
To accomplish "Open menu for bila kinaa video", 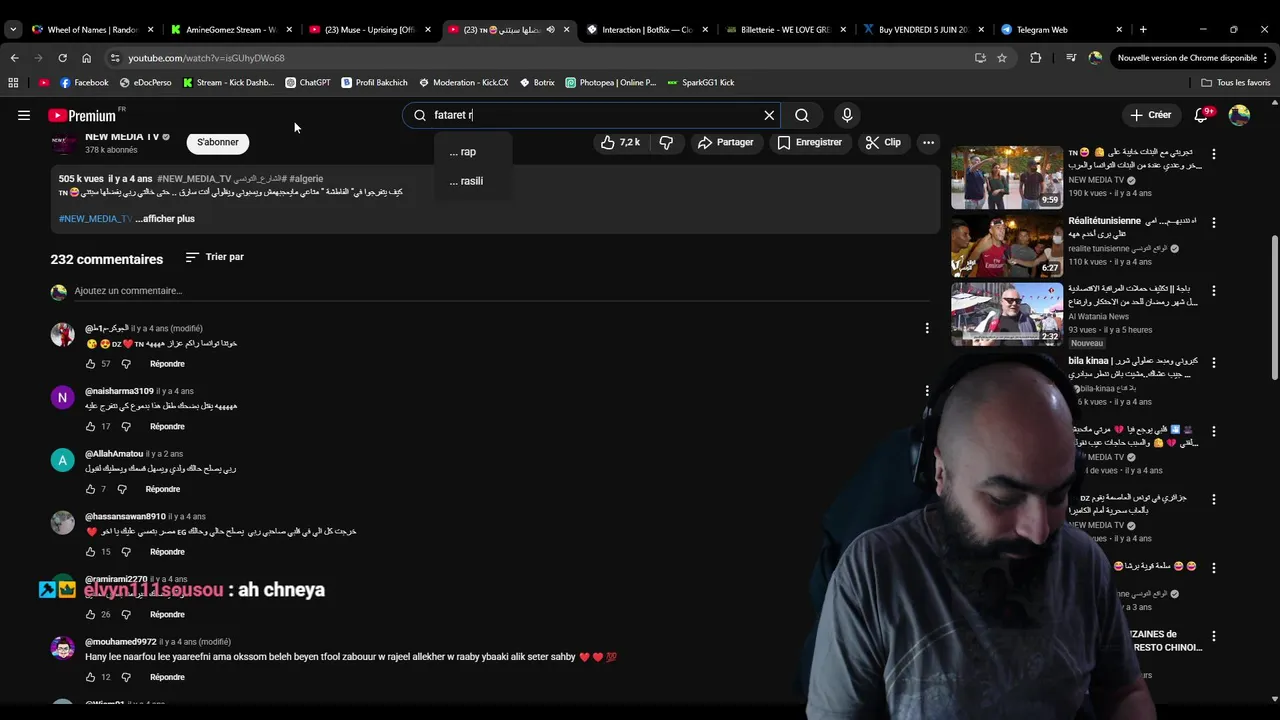I will (1214, 362).
